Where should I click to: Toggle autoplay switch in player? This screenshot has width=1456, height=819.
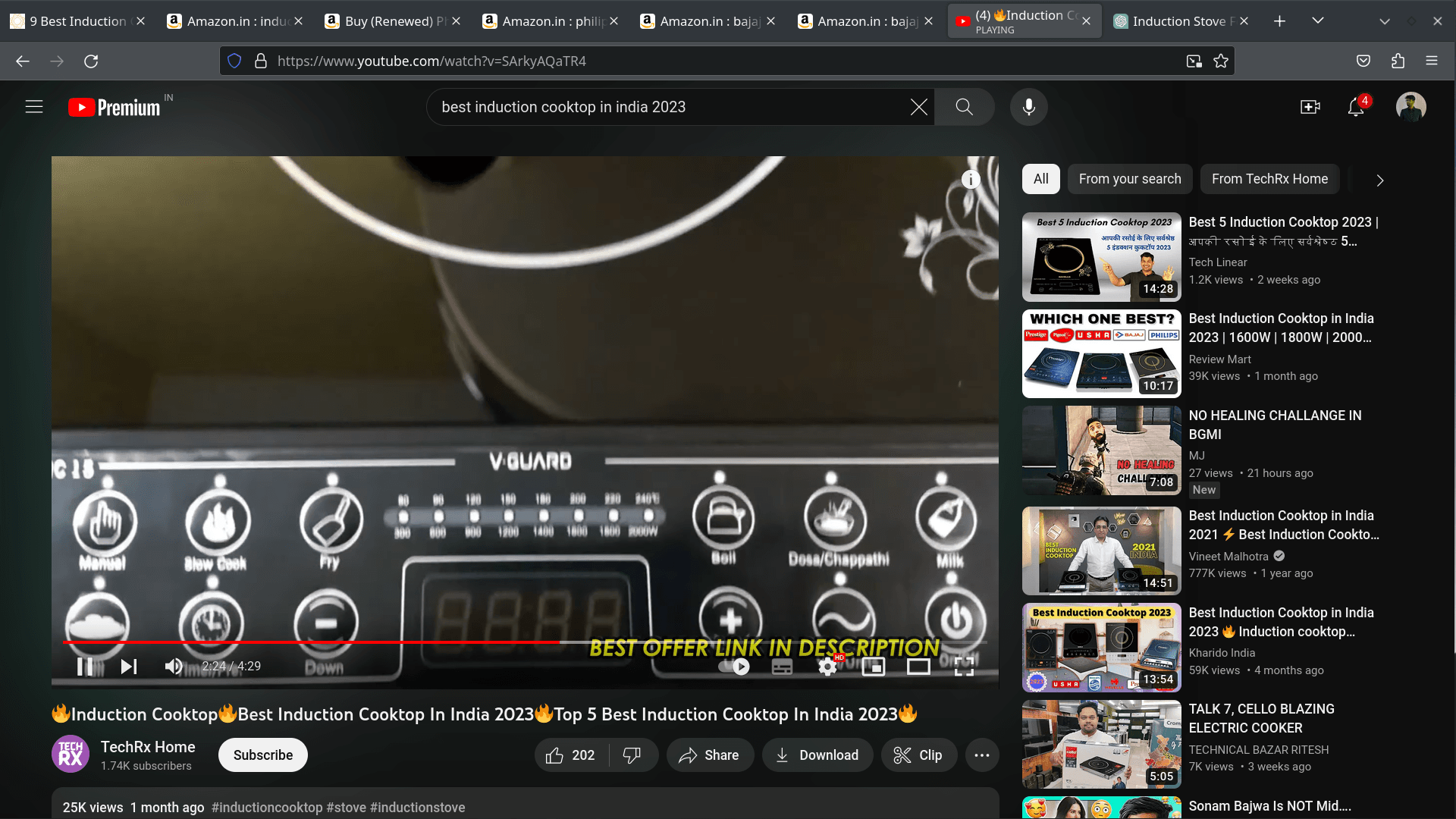coord(734,667)
